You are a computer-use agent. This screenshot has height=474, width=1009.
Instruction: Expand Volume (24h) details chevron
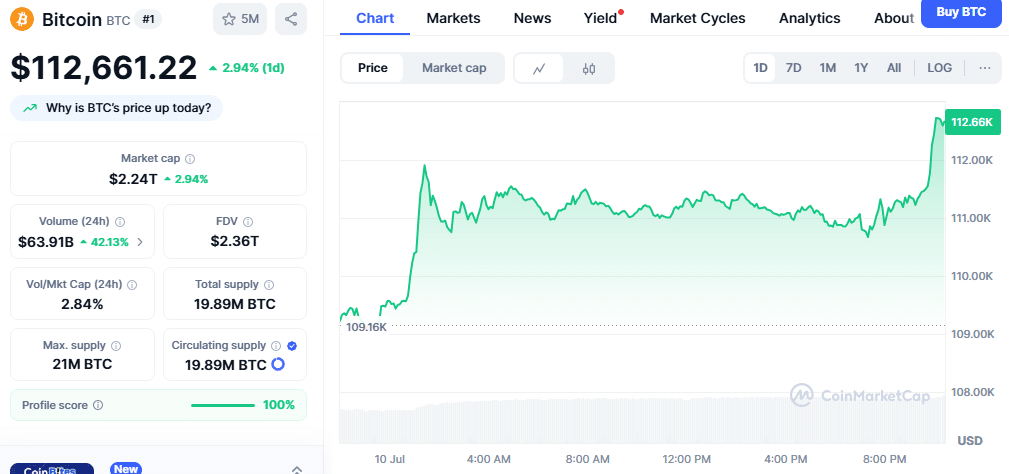coord(140,241)
